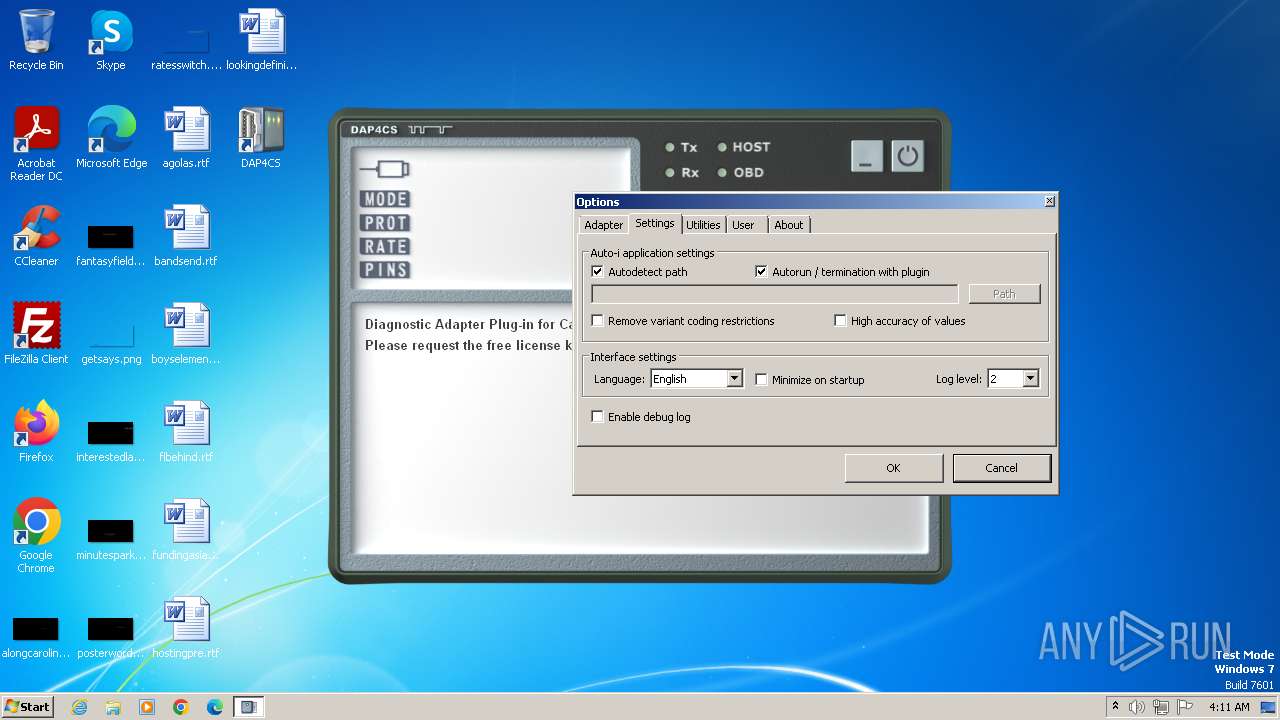
Task: Enable Minimize on startup checkbox
Action: pos(762,380)
